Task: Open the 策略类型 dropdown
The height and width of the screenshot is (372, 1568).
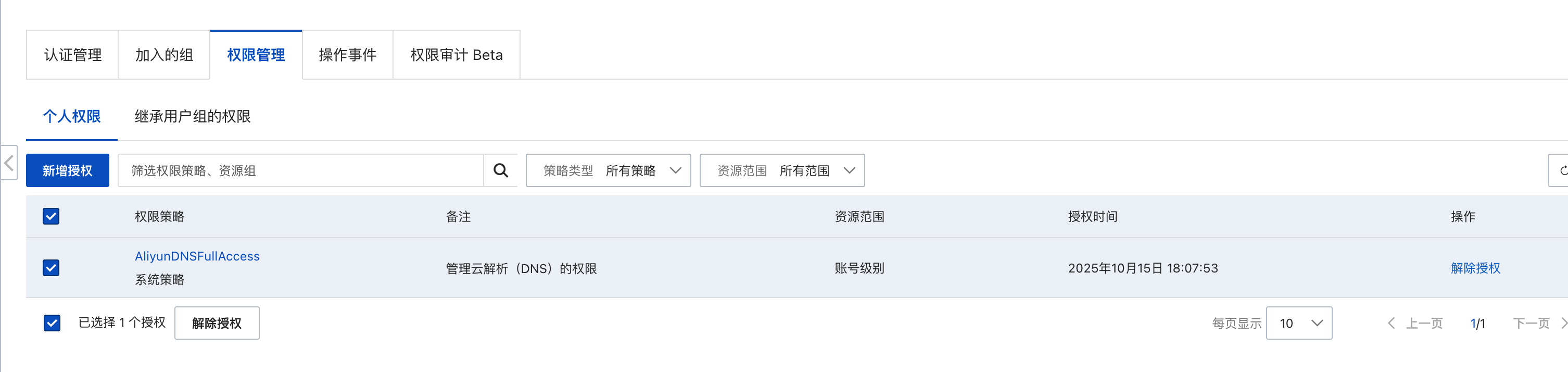Action: coord(608,170)
